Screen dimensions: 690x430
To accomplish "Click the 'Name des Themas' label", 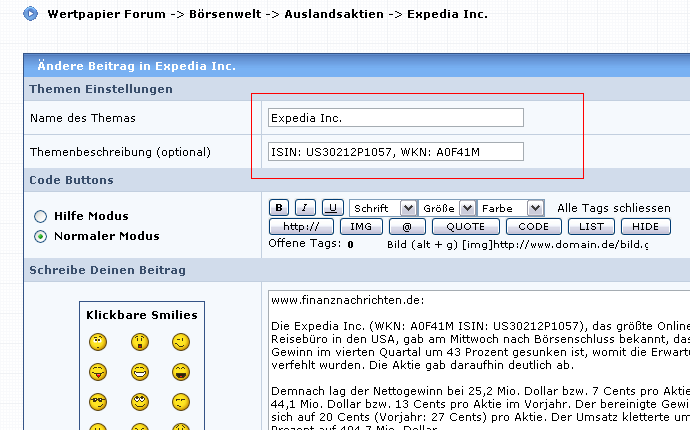I will [83, 118].
